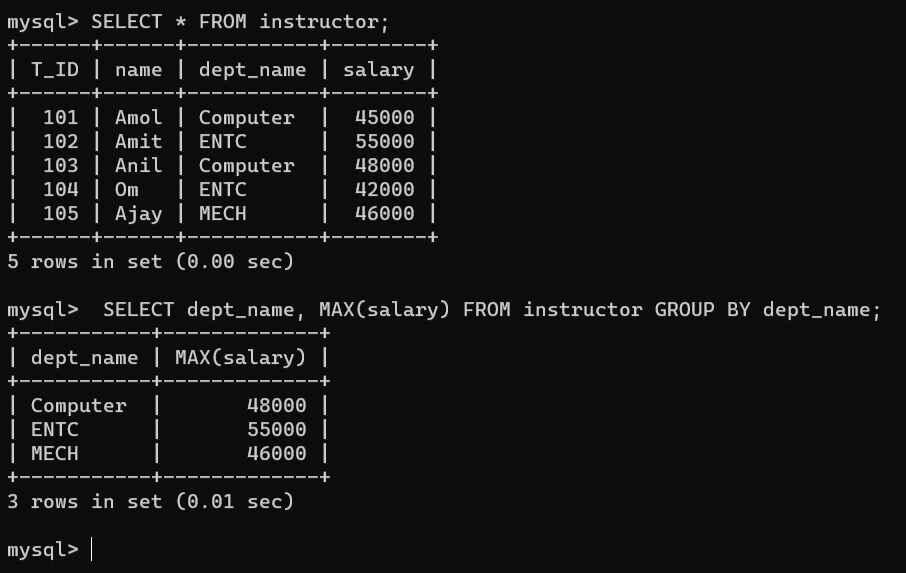Click the name Amol in the table

click(x=138, y=118)
